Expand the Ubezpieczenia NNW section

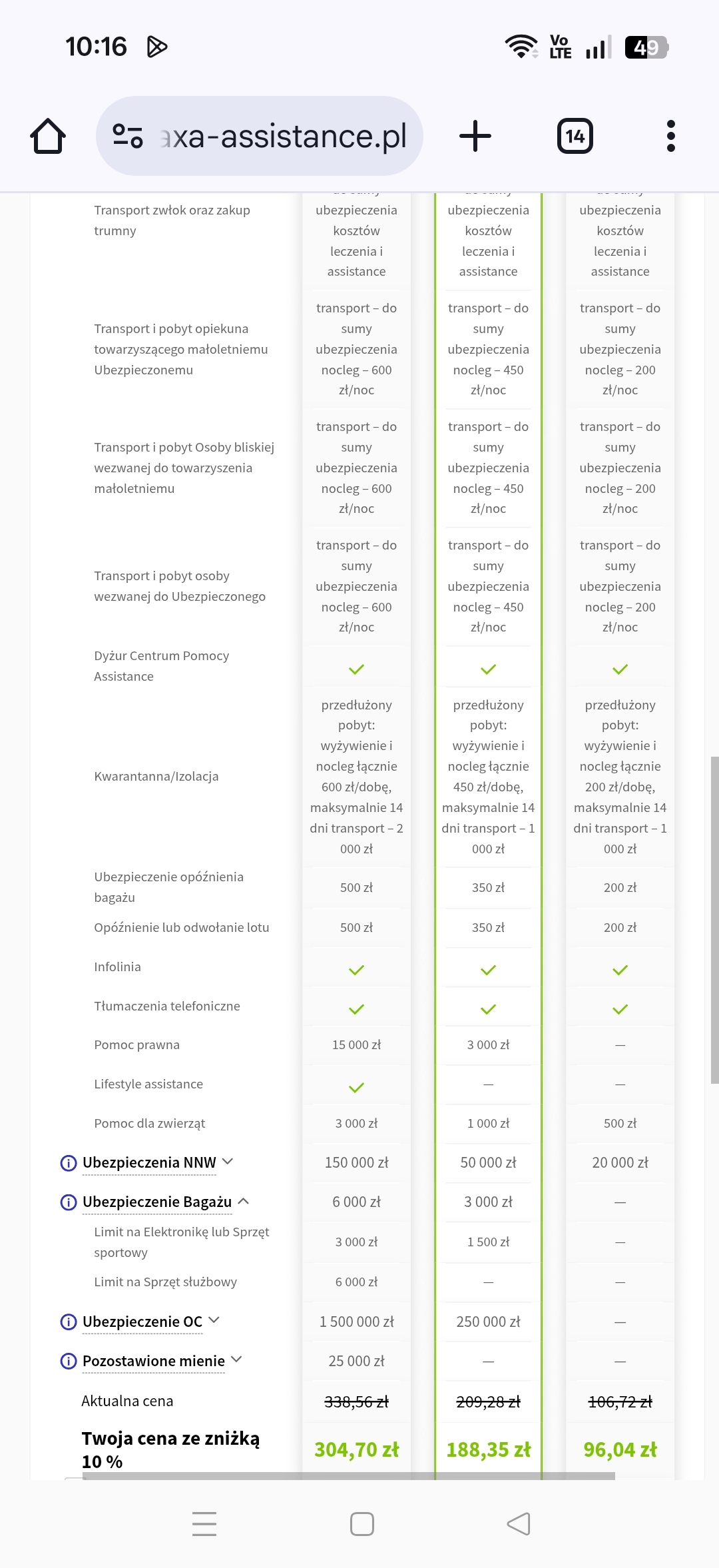[228, 1162]
